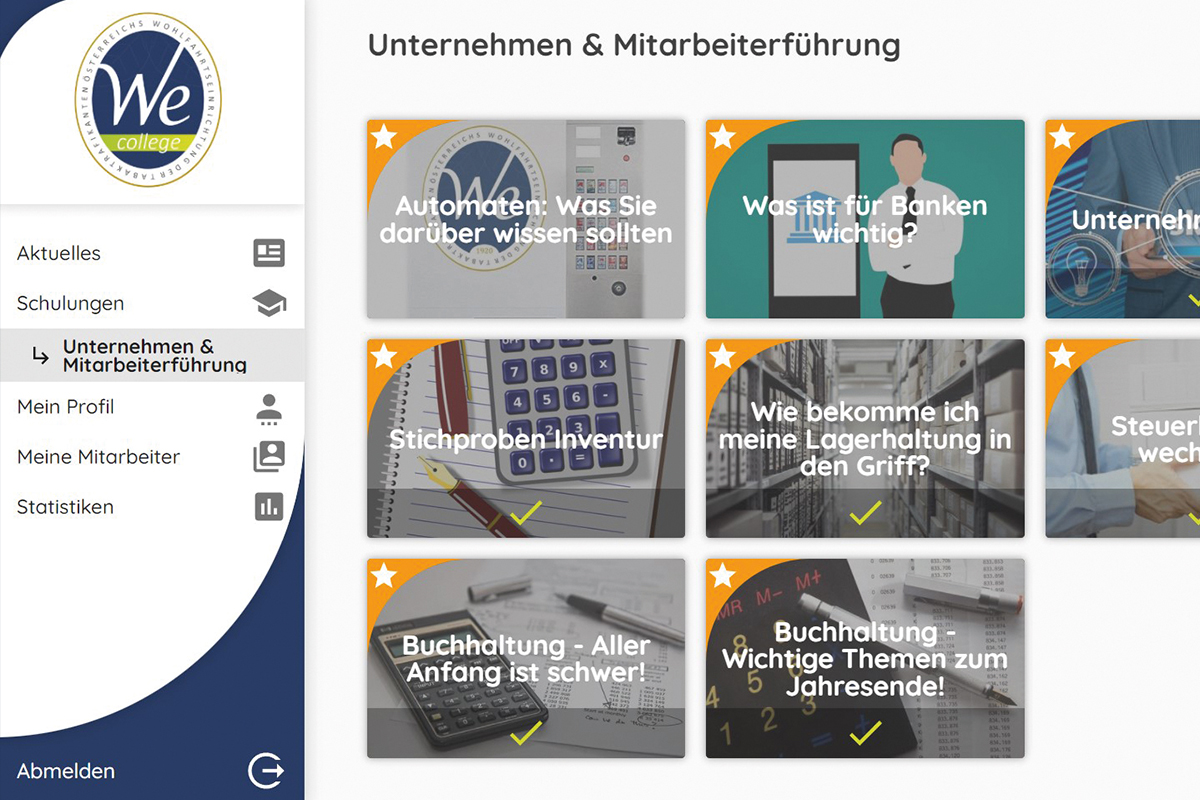Click the Statistiken bar chart icon
Viewport: 1200px width, 800px height.
(x=269, y=507)
